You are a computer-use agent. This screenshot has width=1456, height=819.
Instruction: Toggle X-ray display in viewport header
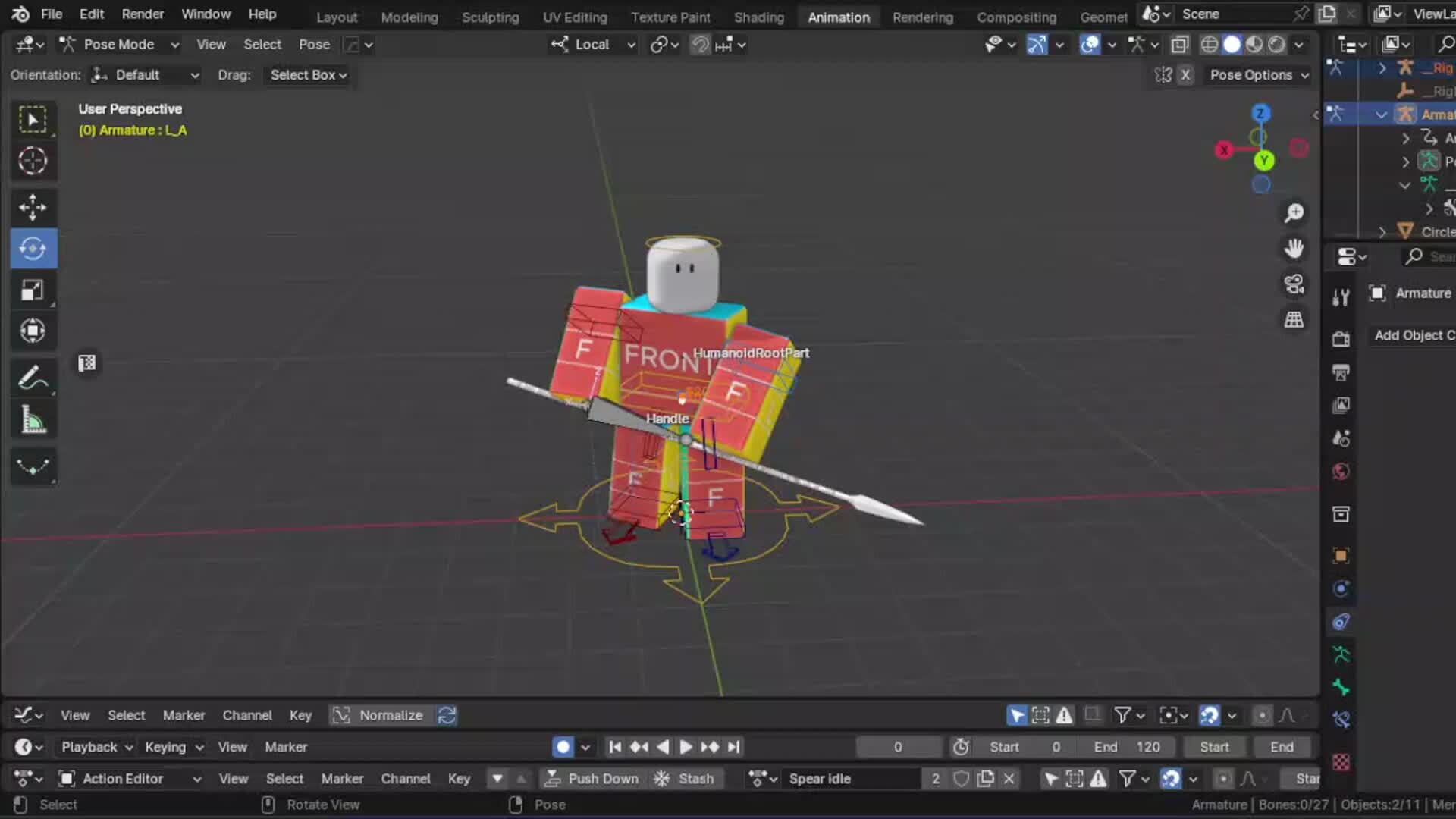1179,45
